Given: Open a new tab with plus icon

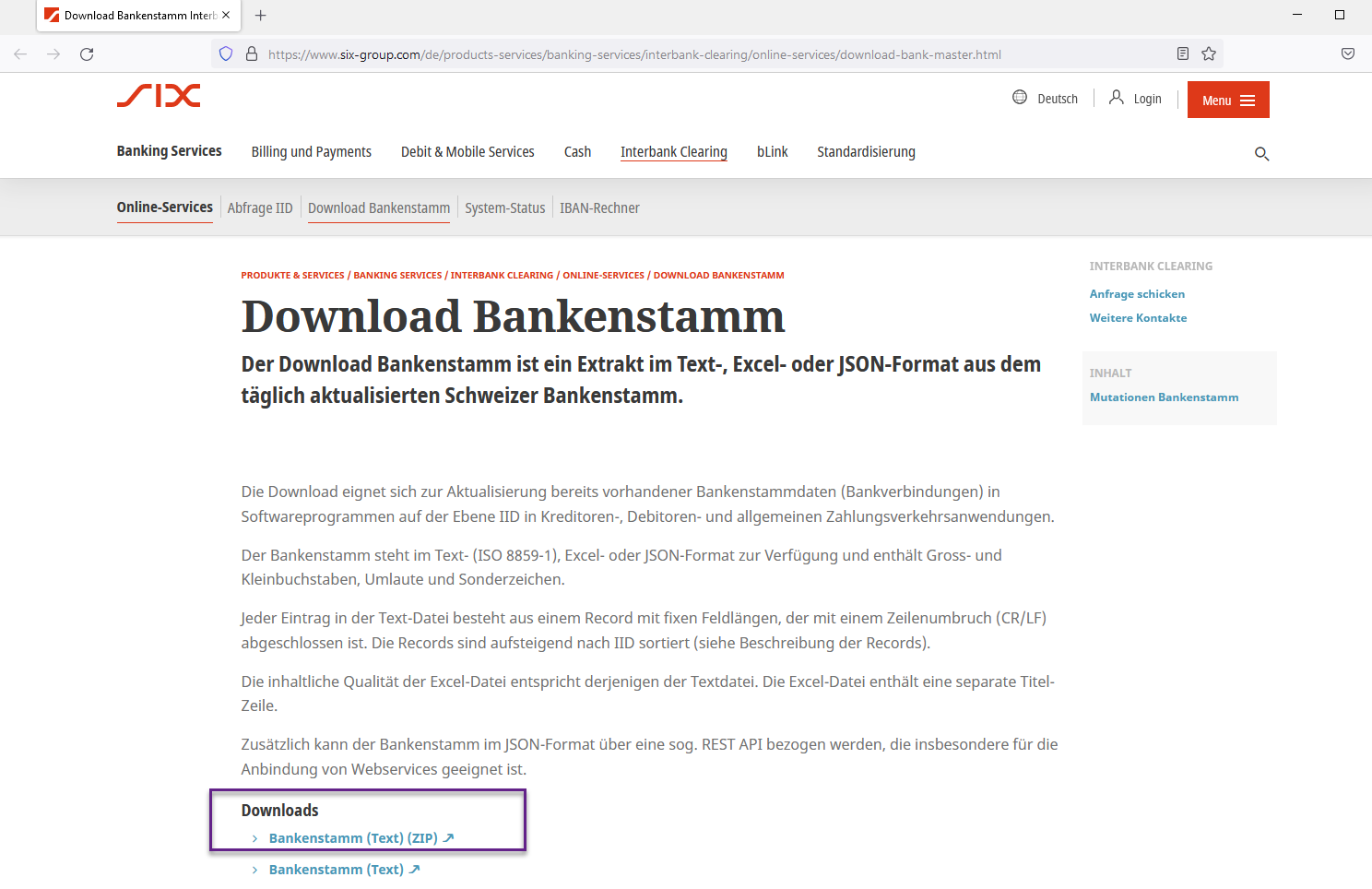Looking at the screenshot, I should point(261,16).
